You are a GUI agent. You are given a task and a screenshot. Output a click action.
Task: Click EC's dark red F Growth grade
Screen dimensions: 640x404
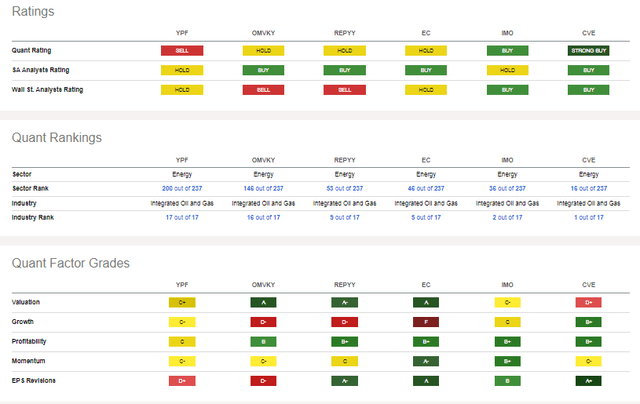pos(426,322)
